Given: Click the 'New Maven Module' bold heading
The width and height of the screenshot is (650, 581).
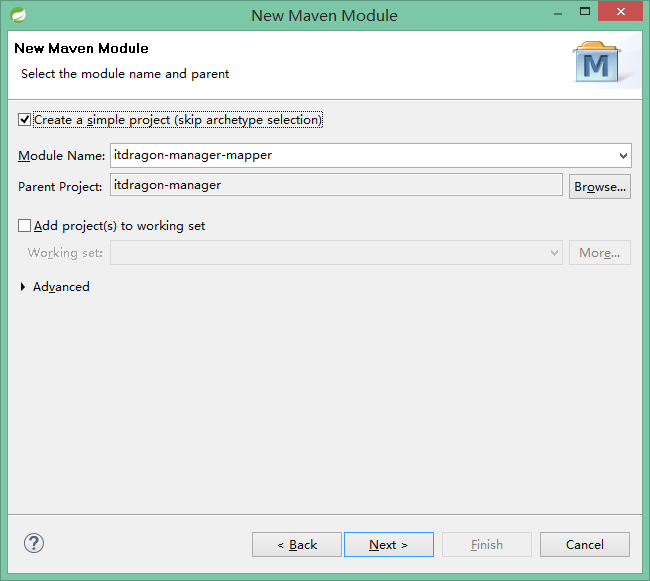Looking at the screenshot, I should pos(81,48).
